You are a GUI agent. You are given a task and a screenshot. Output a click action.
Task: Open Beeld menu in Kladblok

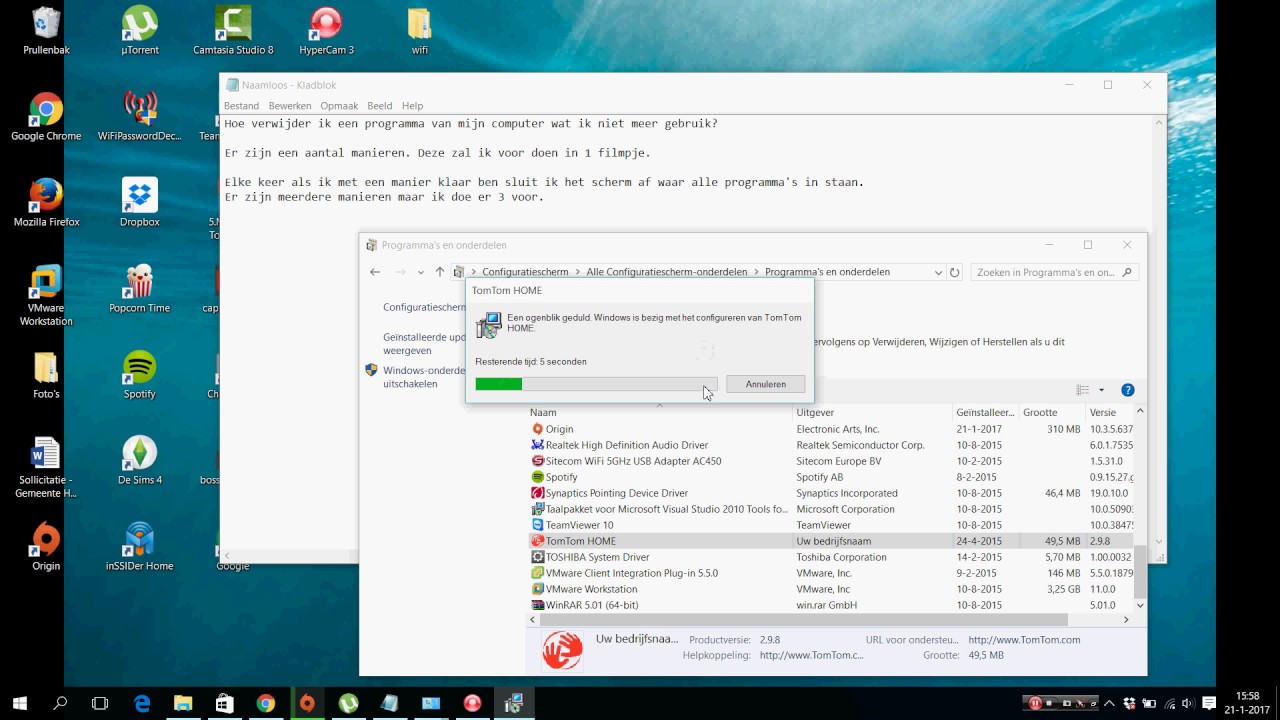pos(379,105)
